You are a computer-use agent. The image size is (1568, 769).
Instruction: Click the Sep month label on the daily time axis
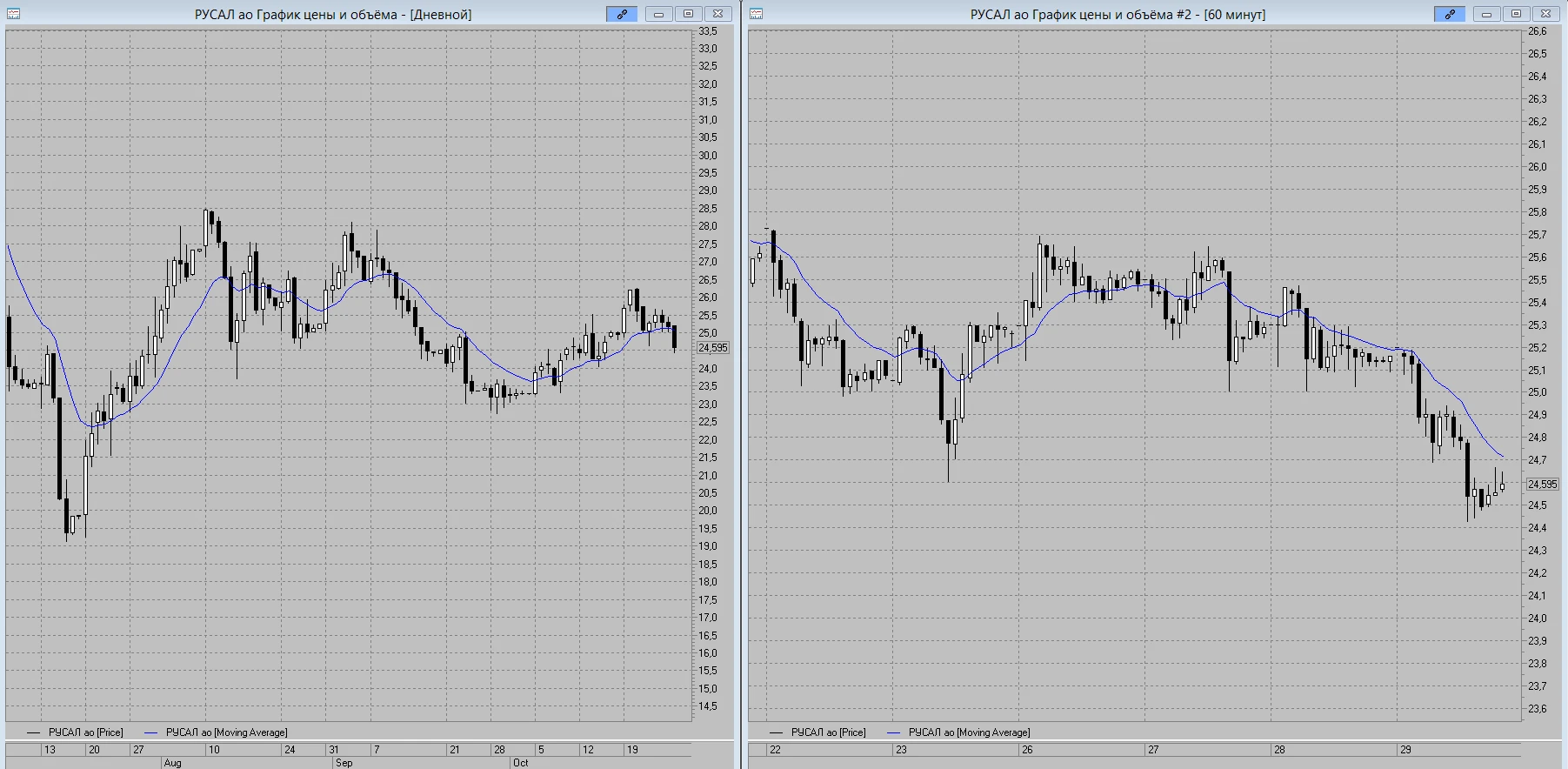click(344, 763)
